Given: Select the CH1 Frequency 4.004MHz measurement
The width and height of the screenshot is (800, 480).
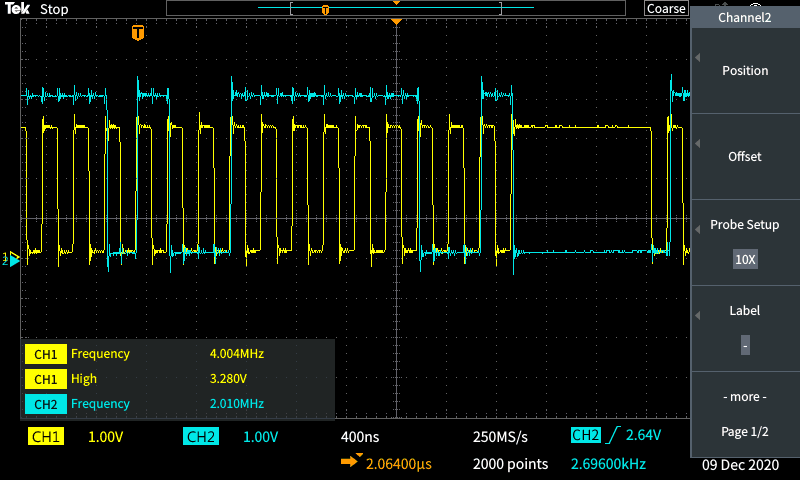Looking at the screenshot, I should tap(177, 353).
